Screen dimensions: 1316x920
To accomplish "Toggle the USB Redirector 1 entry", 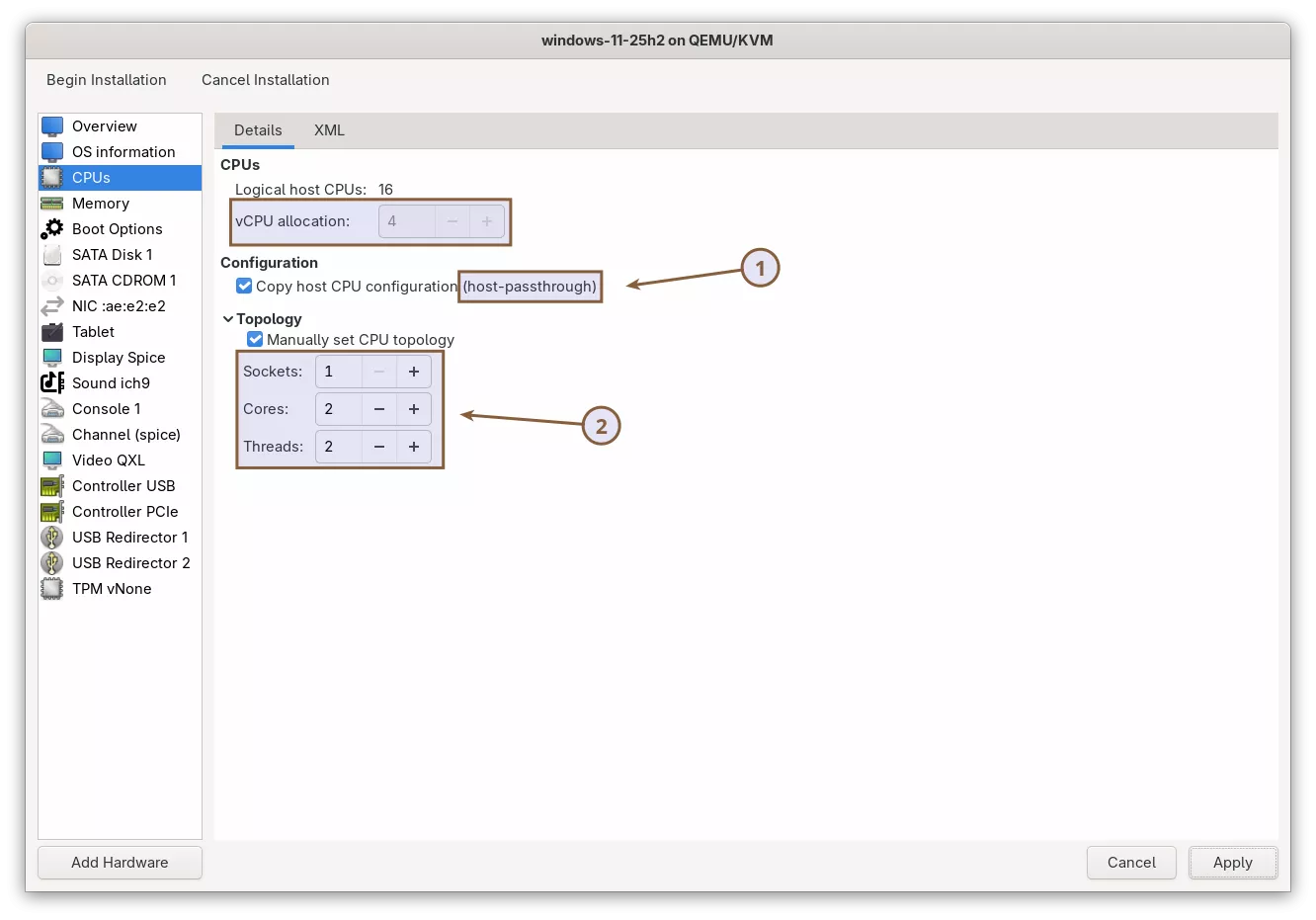I will coord(128,537).
